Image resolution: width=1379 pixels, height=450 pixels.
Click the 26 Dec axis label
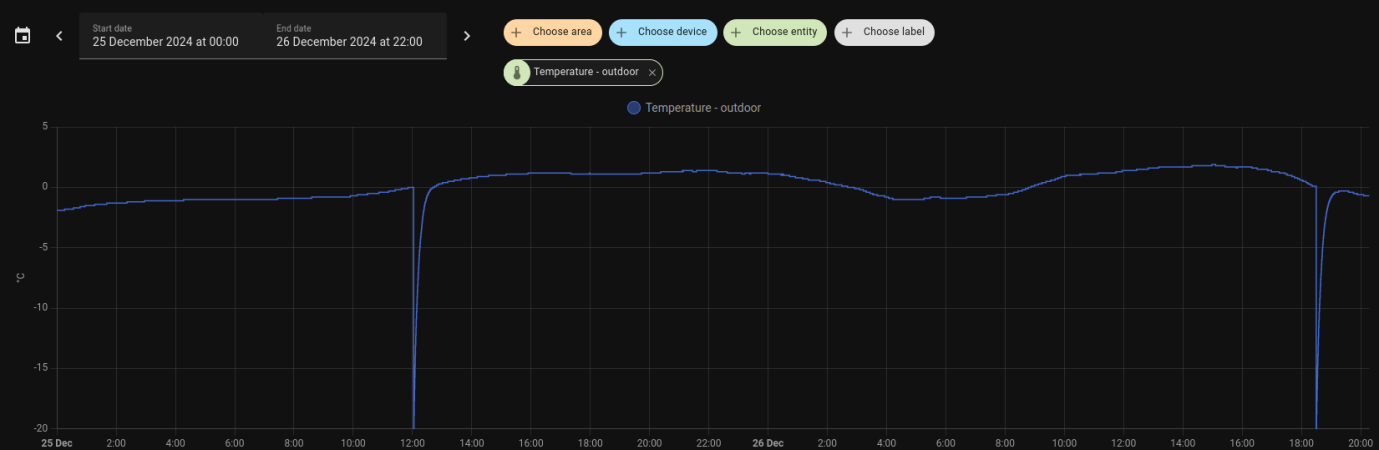click(767, 442)
